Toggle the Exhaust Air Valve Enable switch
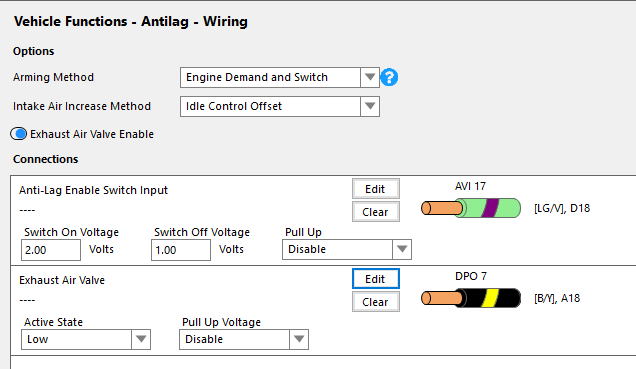The height and width of the screenshot is (369, 636). [19, 134]
